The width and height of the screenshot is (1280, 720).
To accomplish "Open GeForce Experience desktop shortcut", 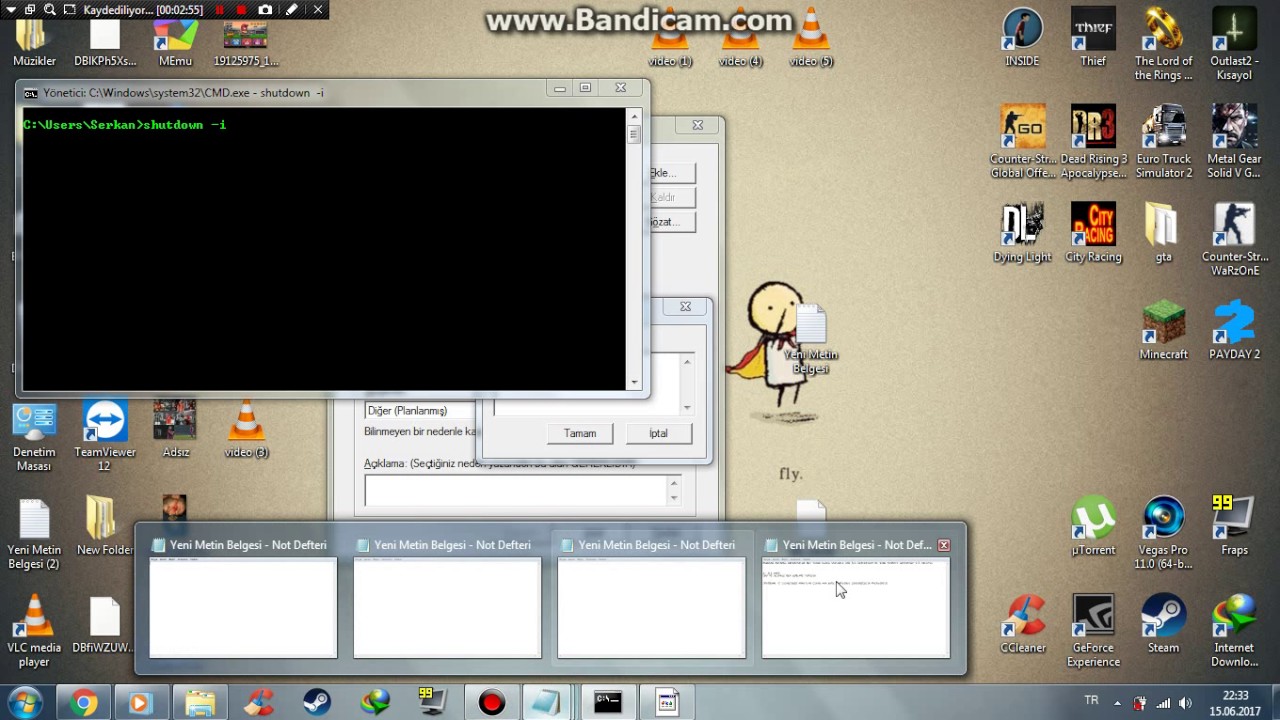I will point(1093,631).
